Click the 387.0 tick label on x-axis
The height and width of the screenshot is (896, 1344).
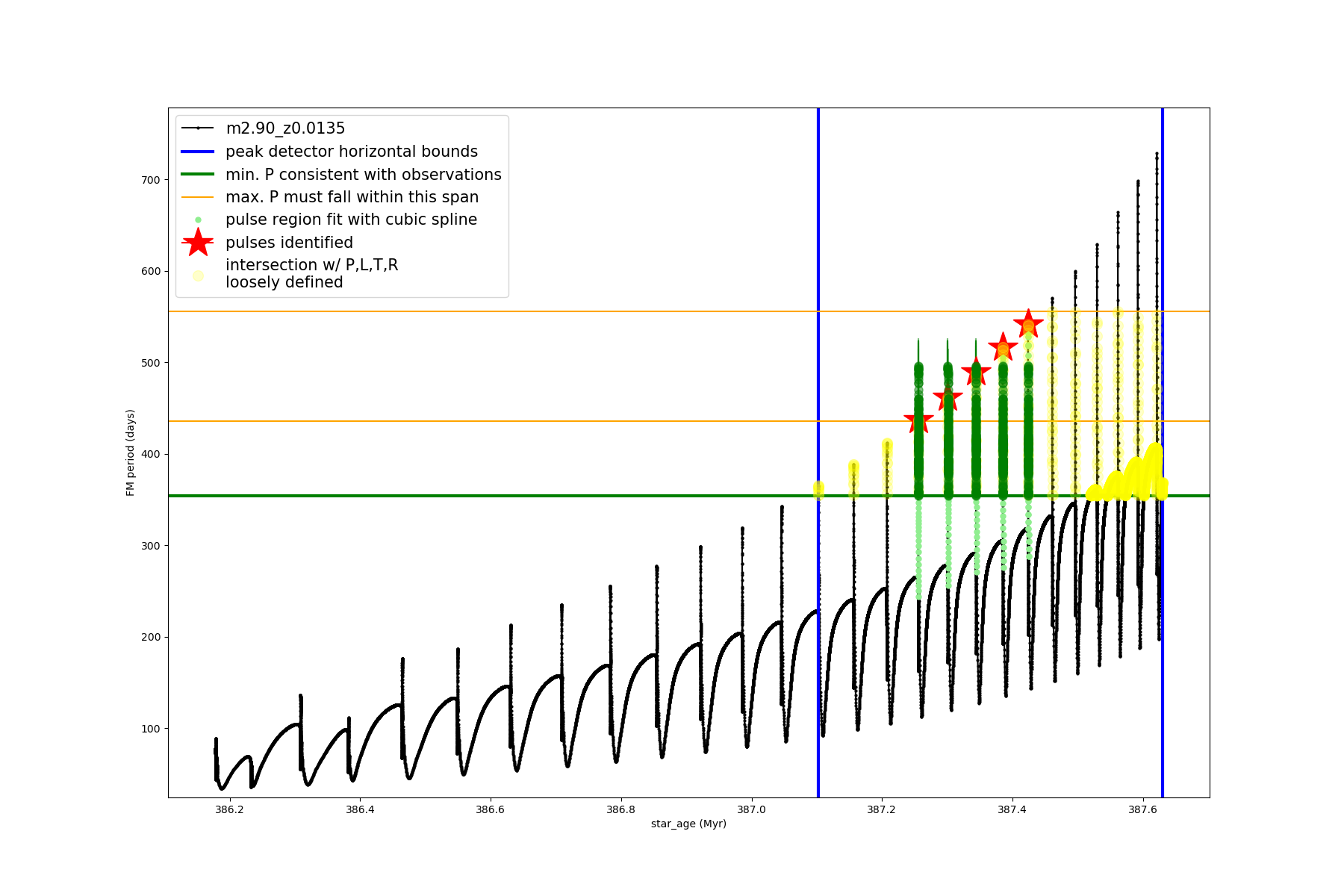click(751, 809)
